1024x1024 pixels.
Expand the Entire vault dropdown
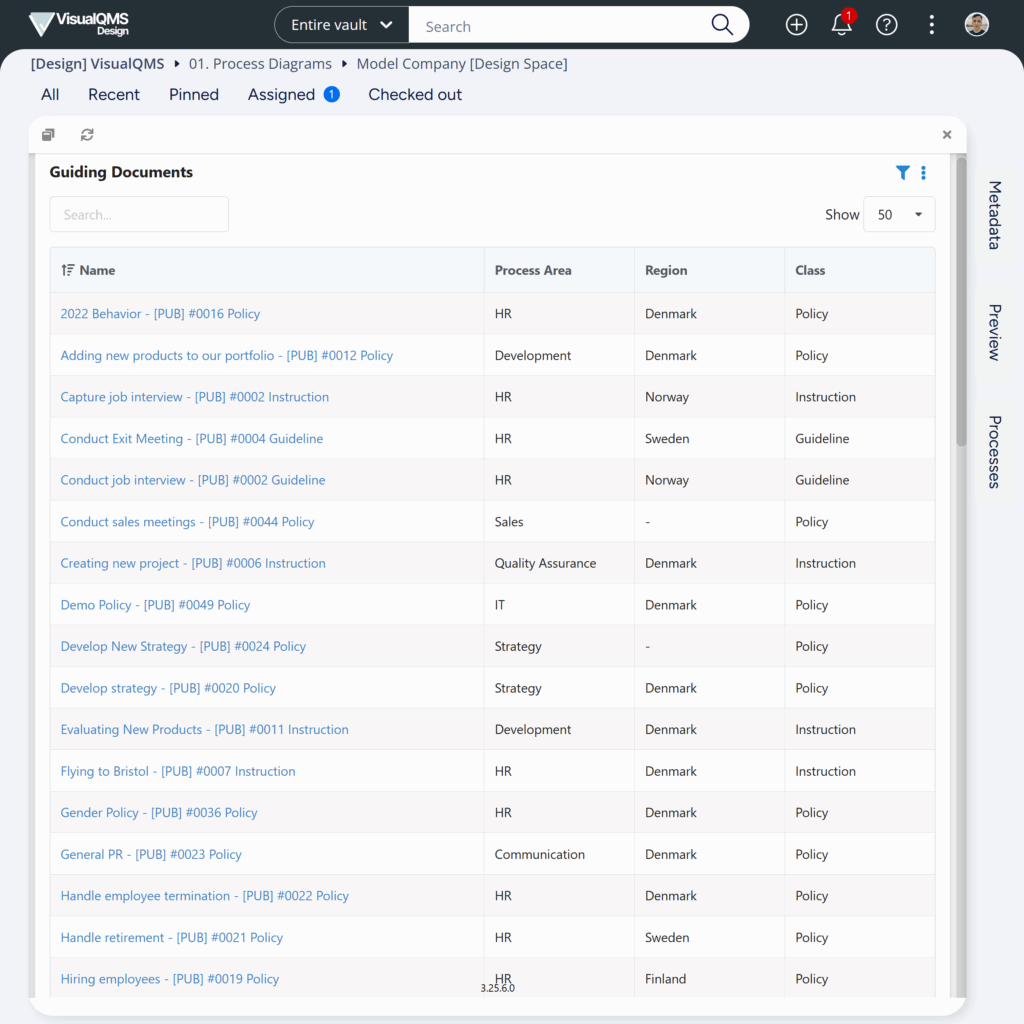click(x=341, y=25)
